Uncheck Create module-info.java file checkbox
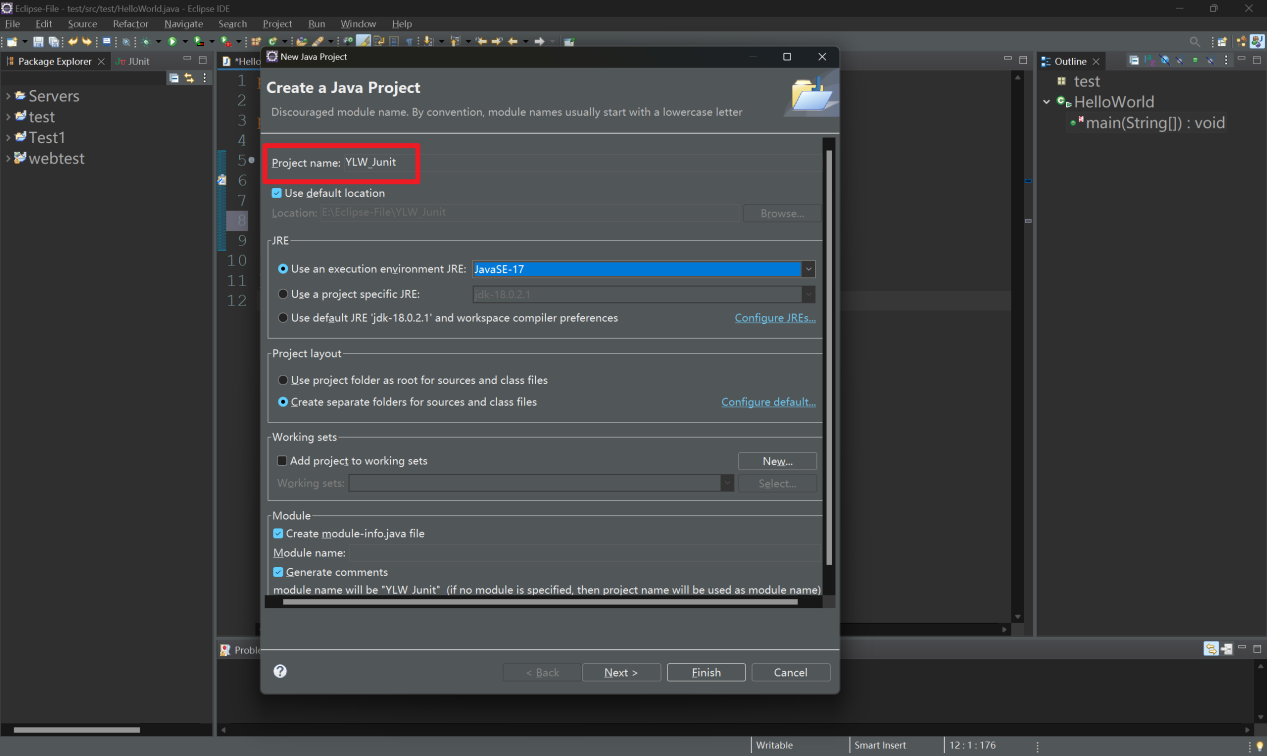 278,533
